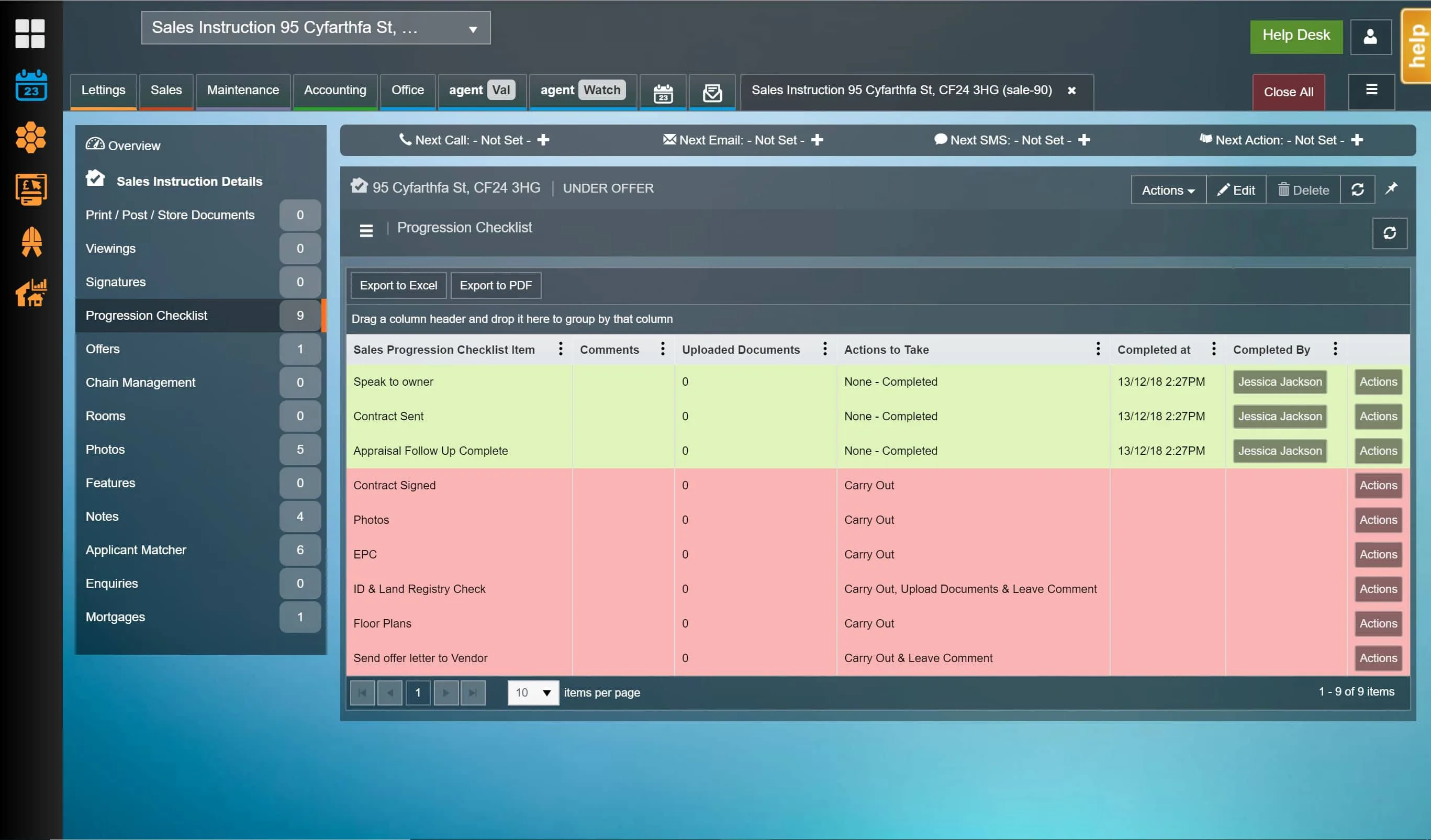Click the Close All button
Viewport: 1431px width, 840px height.
[x=1289, y=92]
